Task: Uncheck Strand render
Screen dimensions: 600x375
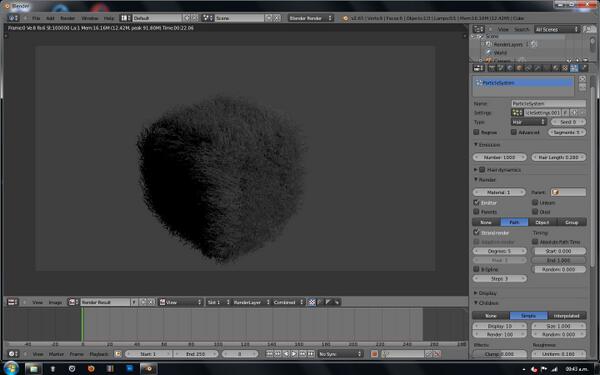Action: tap(476, 232)
